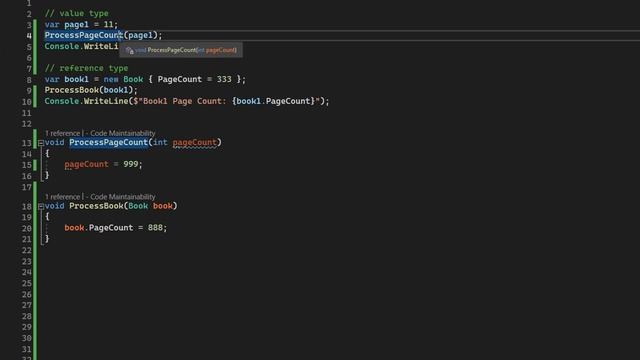Image resolution: width=640 pixels, height=360 pixels.
Task: Click 'ProcessPageCount' method name on line 13
Action: point(108,142)
